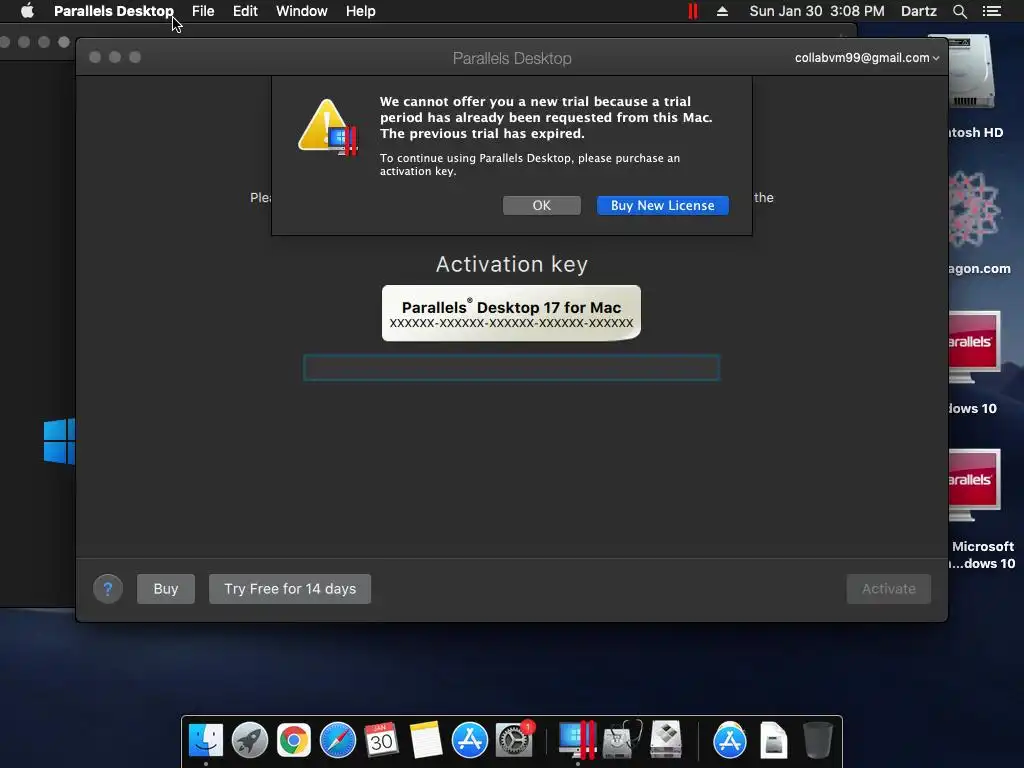This screenshot has width=1024, height=768.
Task: Click the Activation key heading
Action: pyautogui.click(x=511, y=264)
